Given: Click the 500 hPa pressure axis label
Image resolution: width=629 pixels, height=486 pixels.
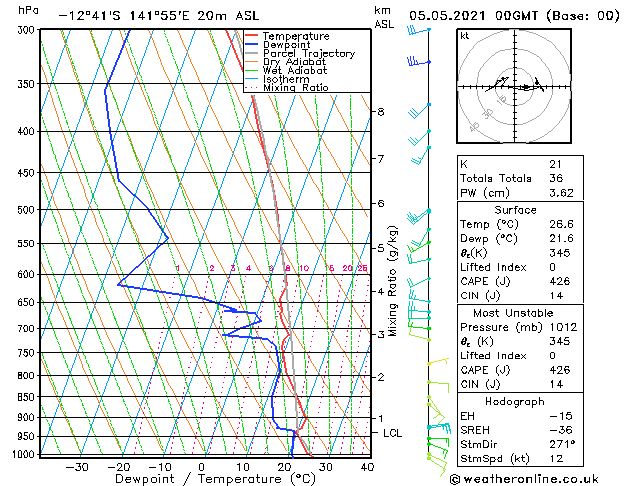Looking at the screenshot, I should 25,210.
